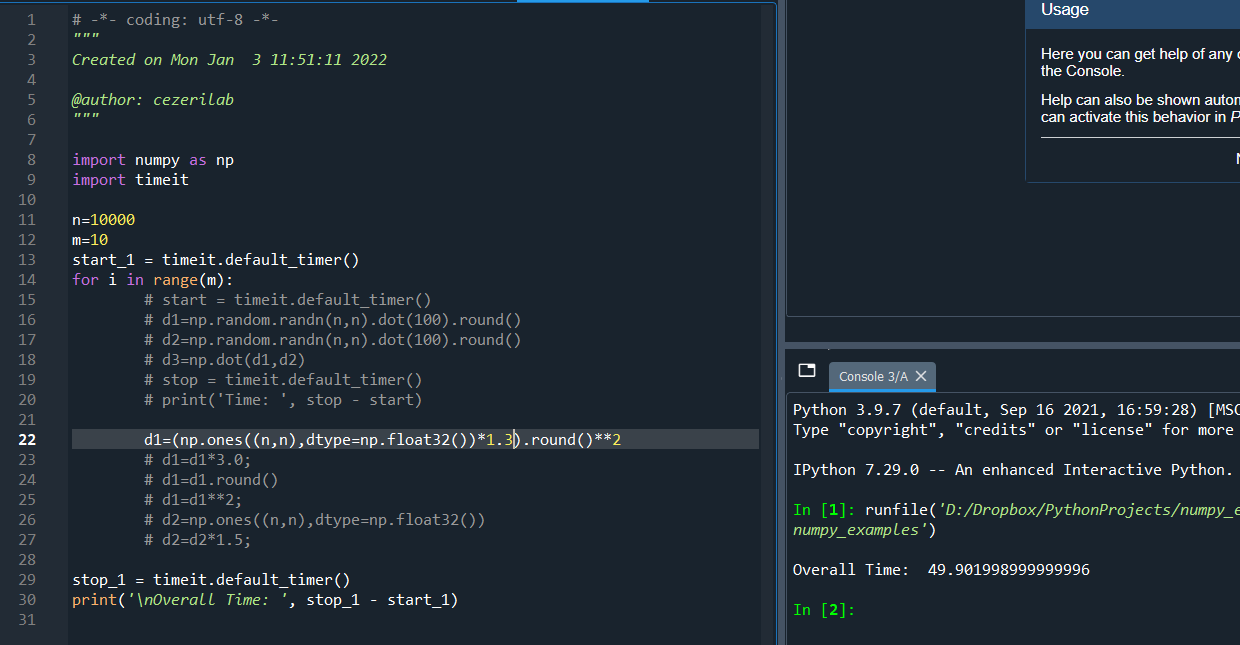Screen dimensions: 1240x645
Task: Click the 'n=10000' code line
Action: (x=103, y=220)
